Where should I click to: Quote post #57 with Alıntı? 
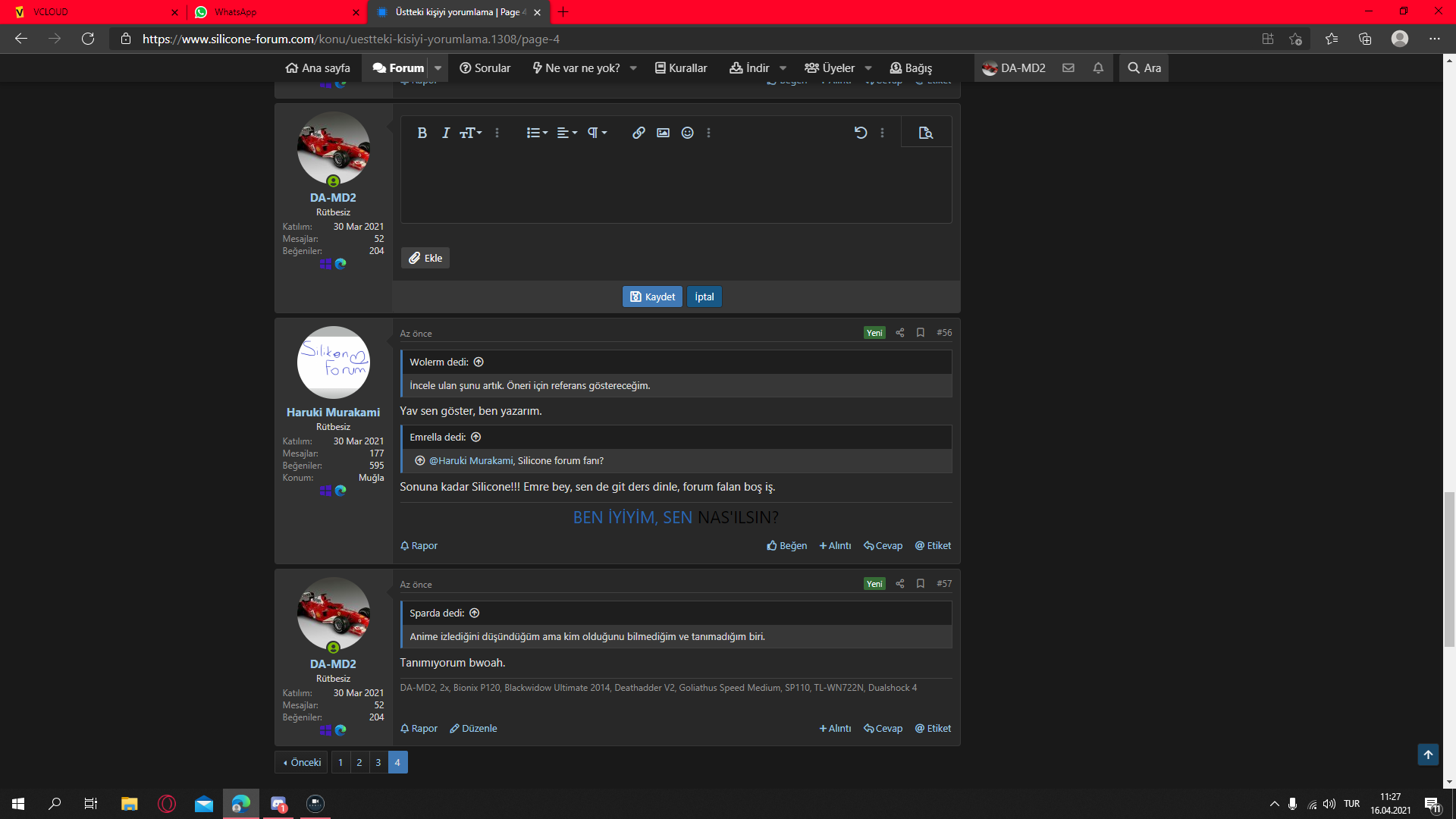[x=835, y=728]
